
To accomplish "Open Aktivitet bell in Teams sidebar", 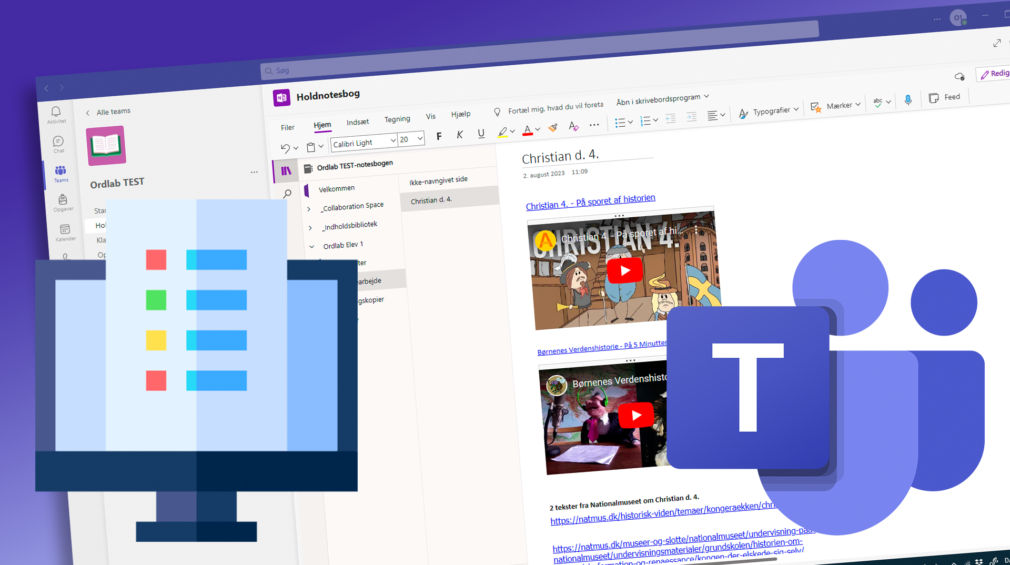I will 56,114.
